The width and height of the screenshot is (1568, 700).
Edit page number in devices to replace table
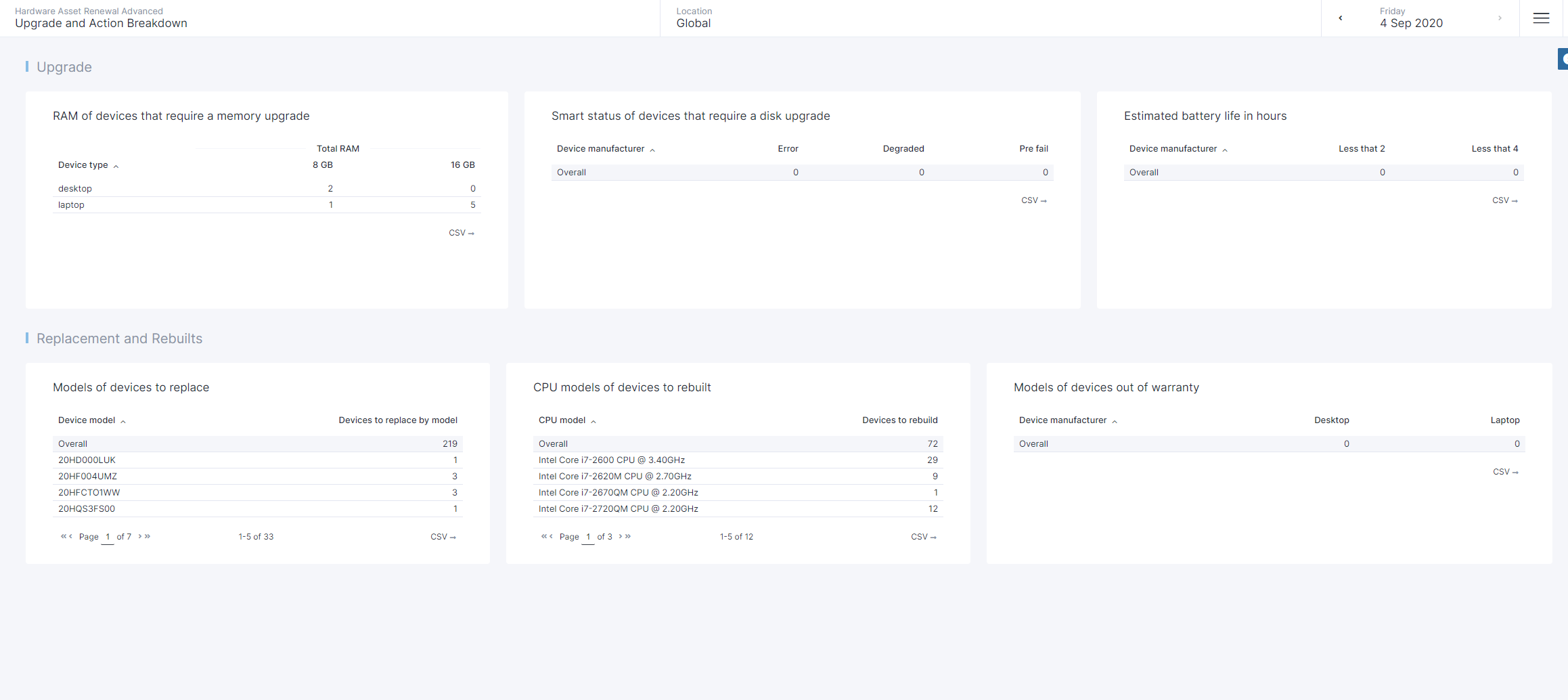108,537
